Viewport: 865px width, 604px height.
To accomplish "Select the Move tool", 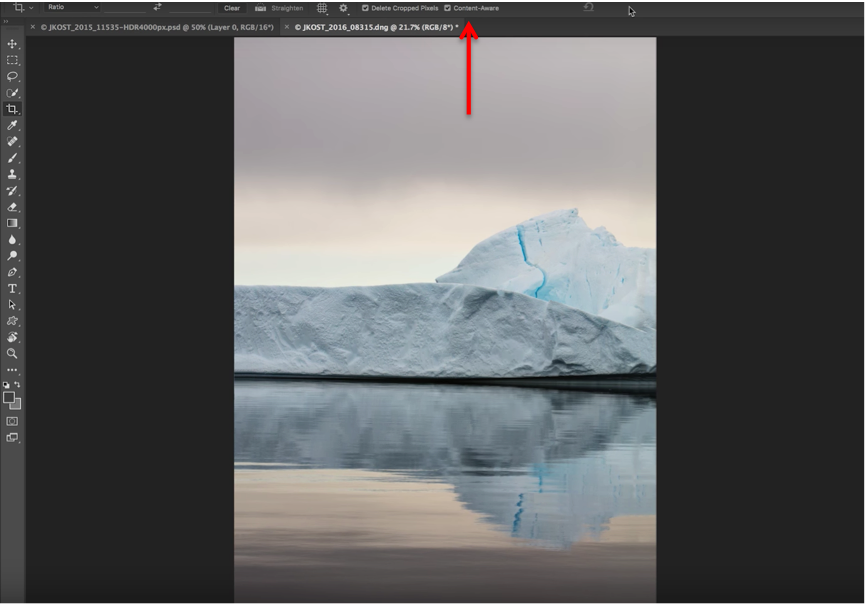I will click(x=13, y=44).
